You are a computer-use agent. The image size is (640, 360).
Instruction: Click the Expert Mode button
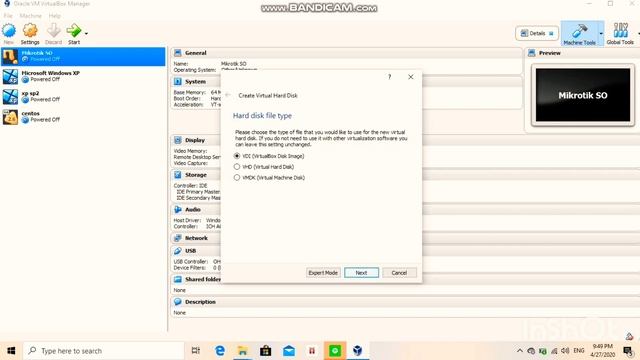point(323,273)
